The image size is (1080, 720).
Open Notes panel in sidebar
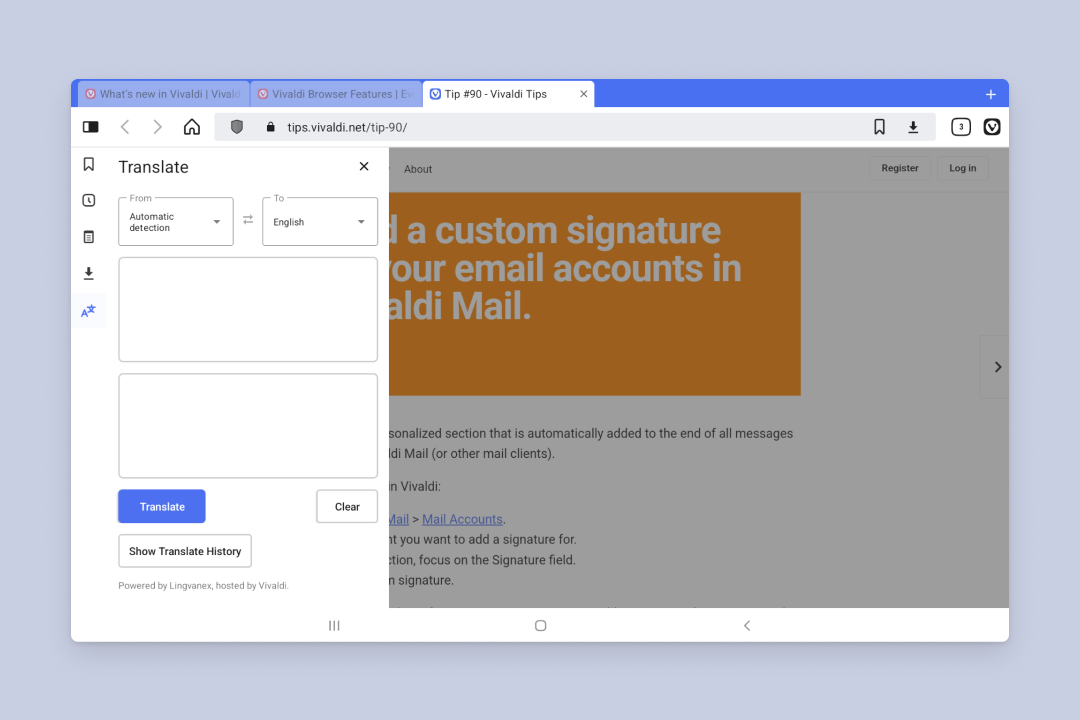(x=89, y=237)
